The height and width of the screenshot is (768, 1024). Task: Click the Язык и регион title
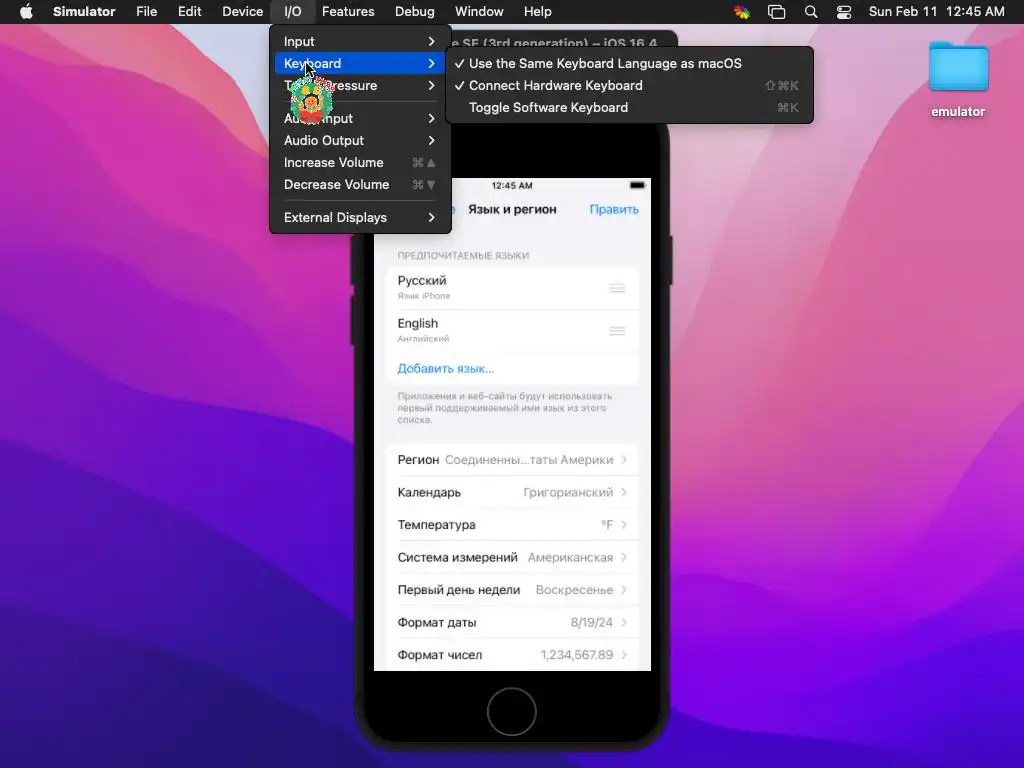pos(512,209)
